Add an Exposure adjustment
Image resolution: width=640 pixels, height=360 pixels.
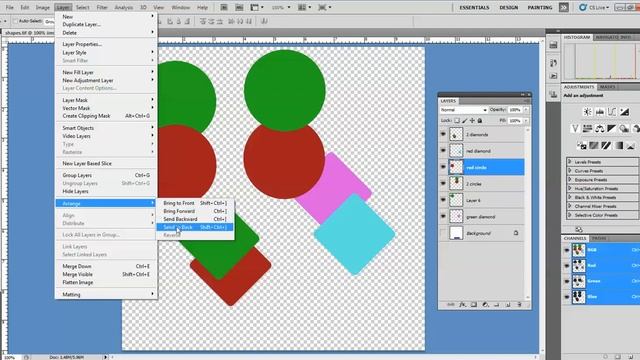[624, 112]
